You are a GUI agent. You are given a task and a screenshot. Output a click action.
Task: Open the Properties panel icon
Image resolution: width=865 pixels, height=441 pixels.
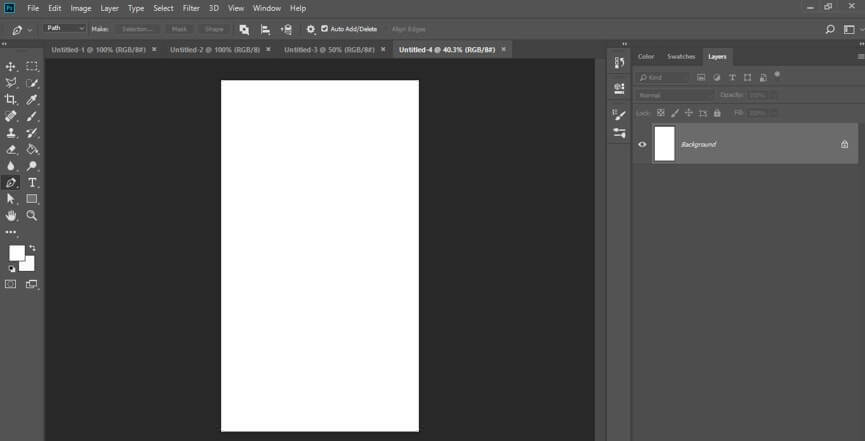pos(619,88)
